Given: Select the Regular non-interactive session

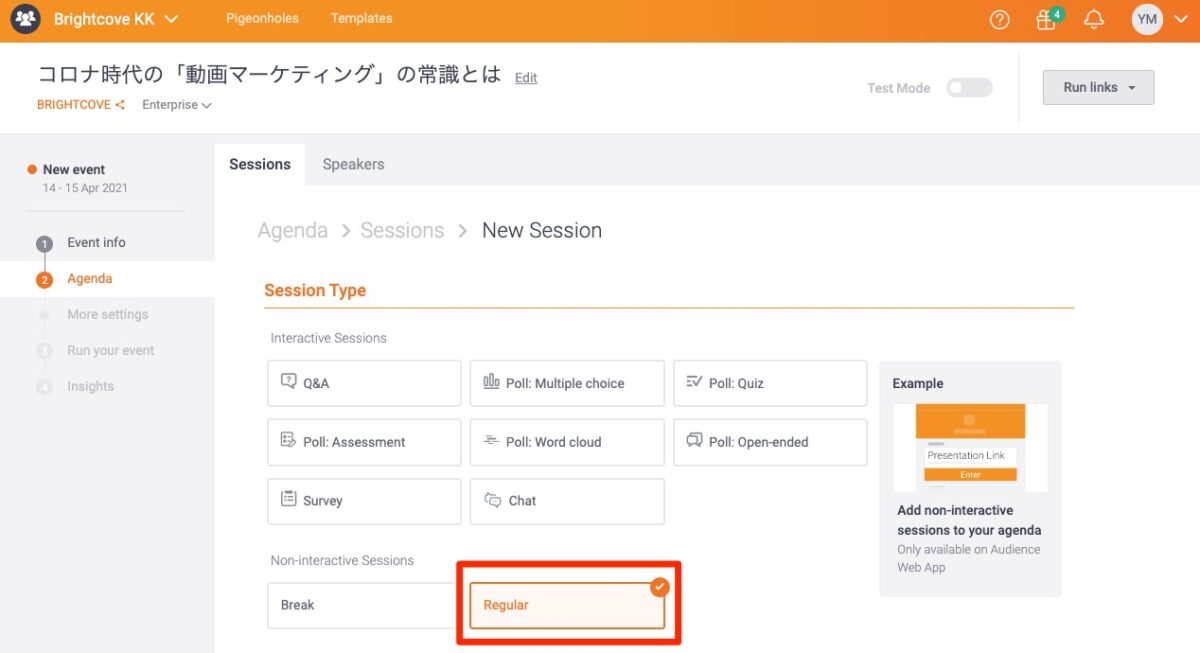Looking at the screenshot, I should point(567,605).
